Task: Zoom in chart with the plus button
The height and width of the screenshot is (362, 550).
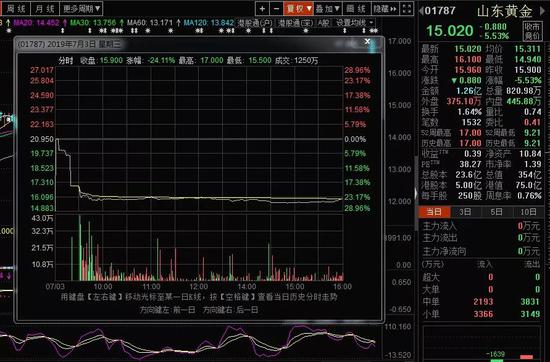Action: point(262,9)
